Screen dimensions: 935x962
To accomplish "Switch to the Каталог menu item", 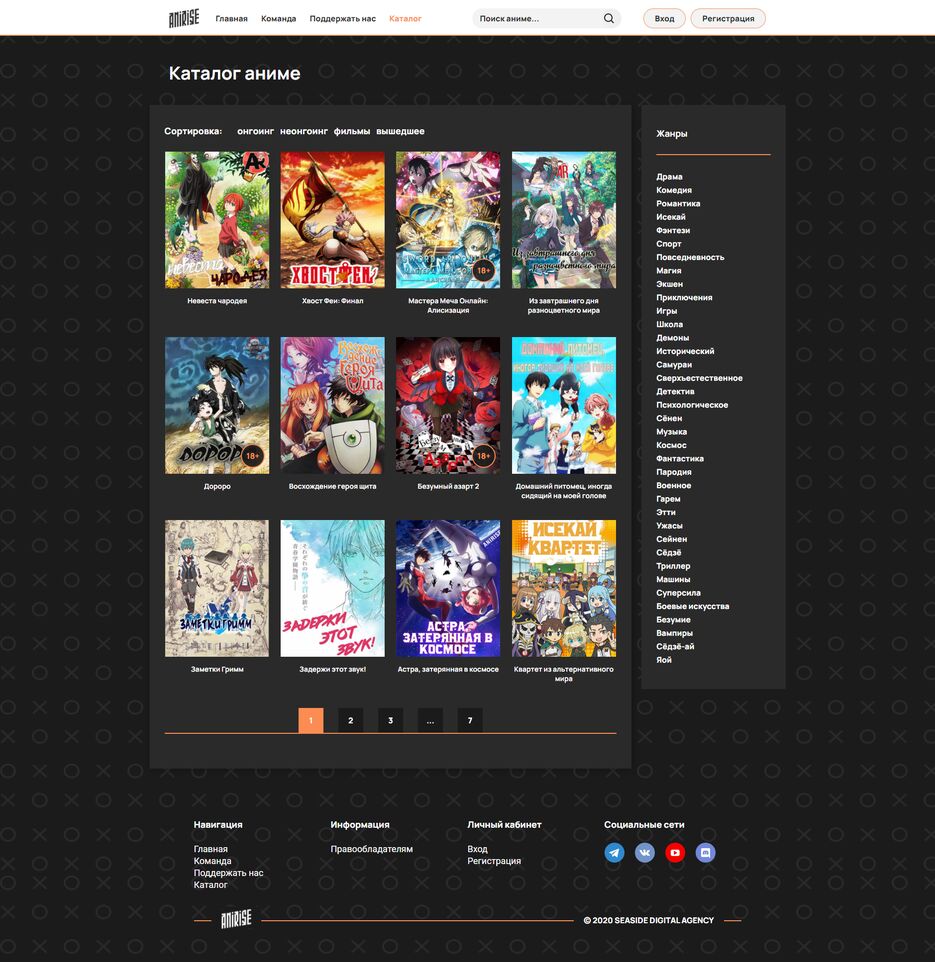I will coord(405,18).
